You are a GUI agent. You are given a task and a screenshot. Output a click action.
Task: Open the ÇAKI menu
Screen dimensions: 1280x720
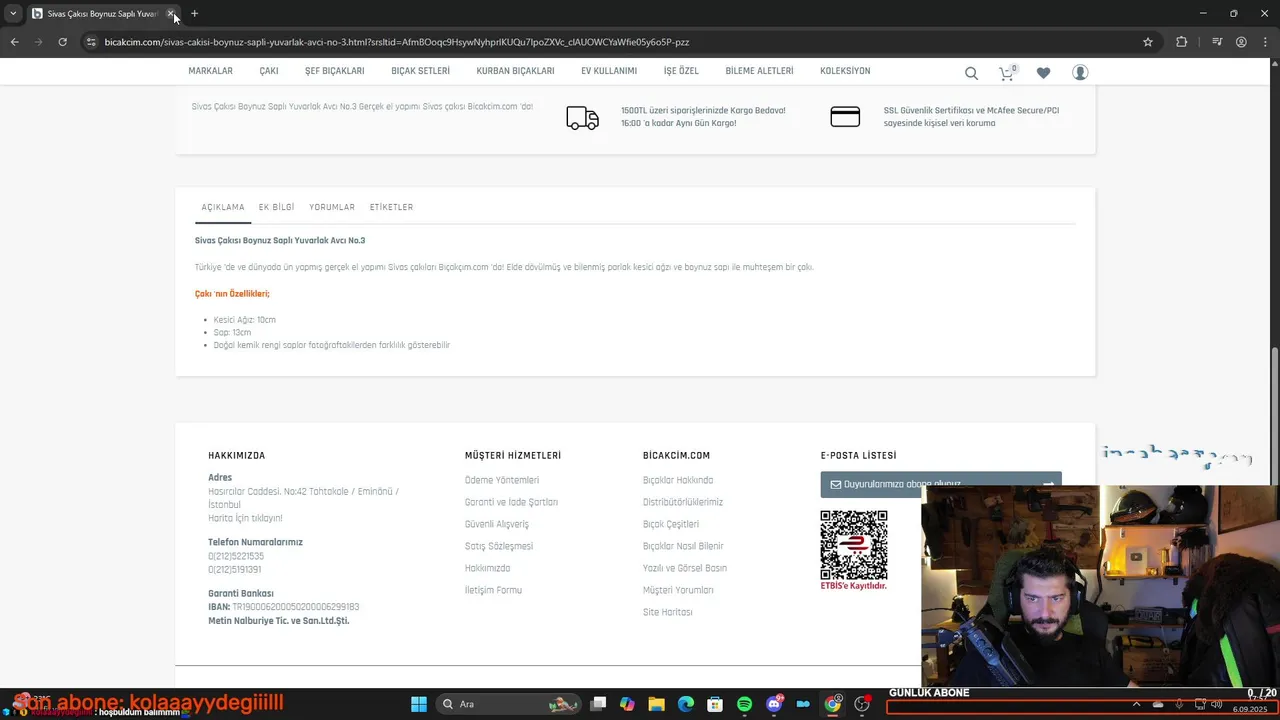point(269,71)
